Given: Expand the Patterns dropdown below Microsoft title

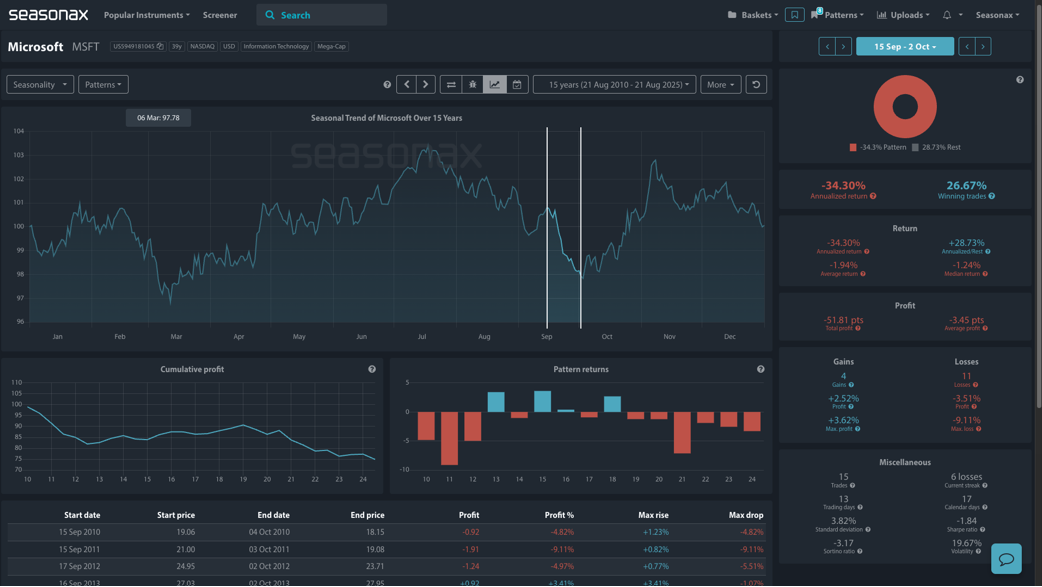Looking at the screenshot, I should coord(103,84).
